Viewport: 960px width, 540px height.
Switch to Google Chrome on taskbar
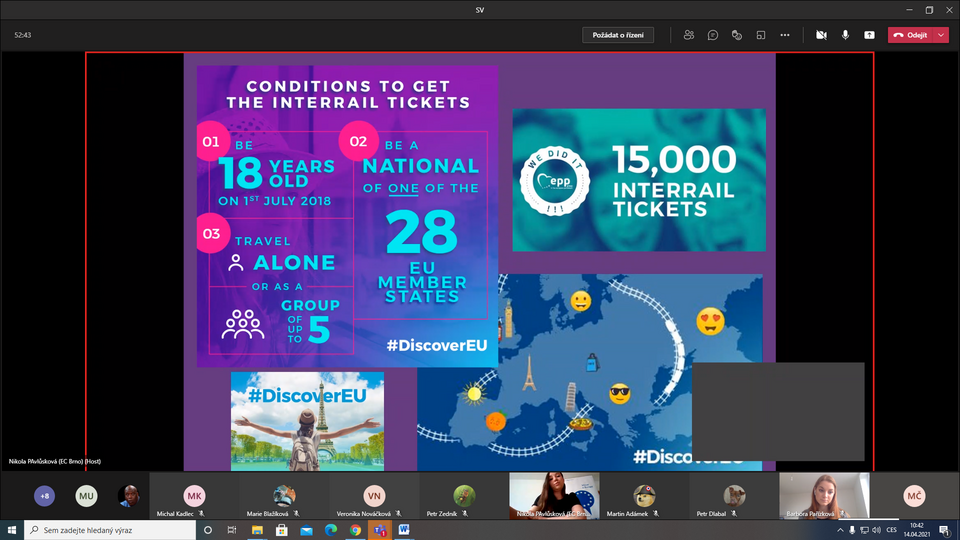coord(355,530)
